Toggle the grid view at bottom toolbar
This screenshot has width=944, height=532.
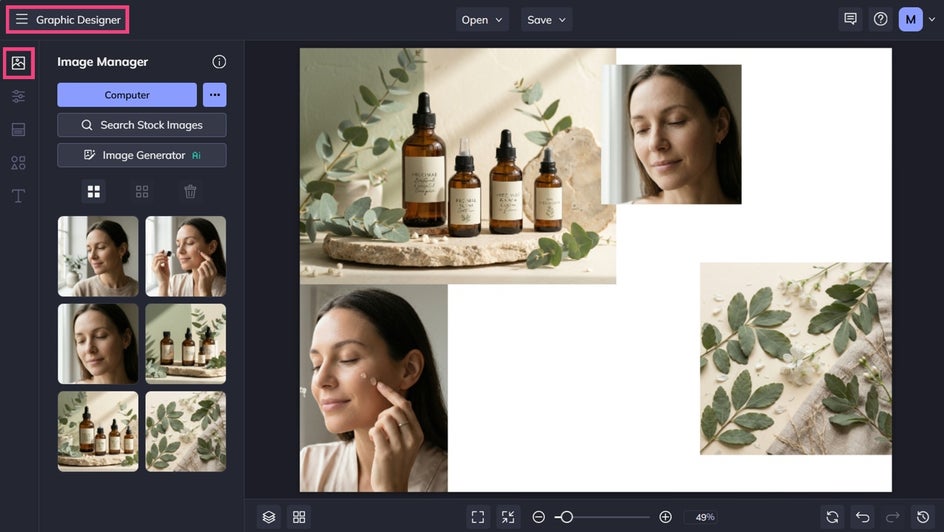299,517
